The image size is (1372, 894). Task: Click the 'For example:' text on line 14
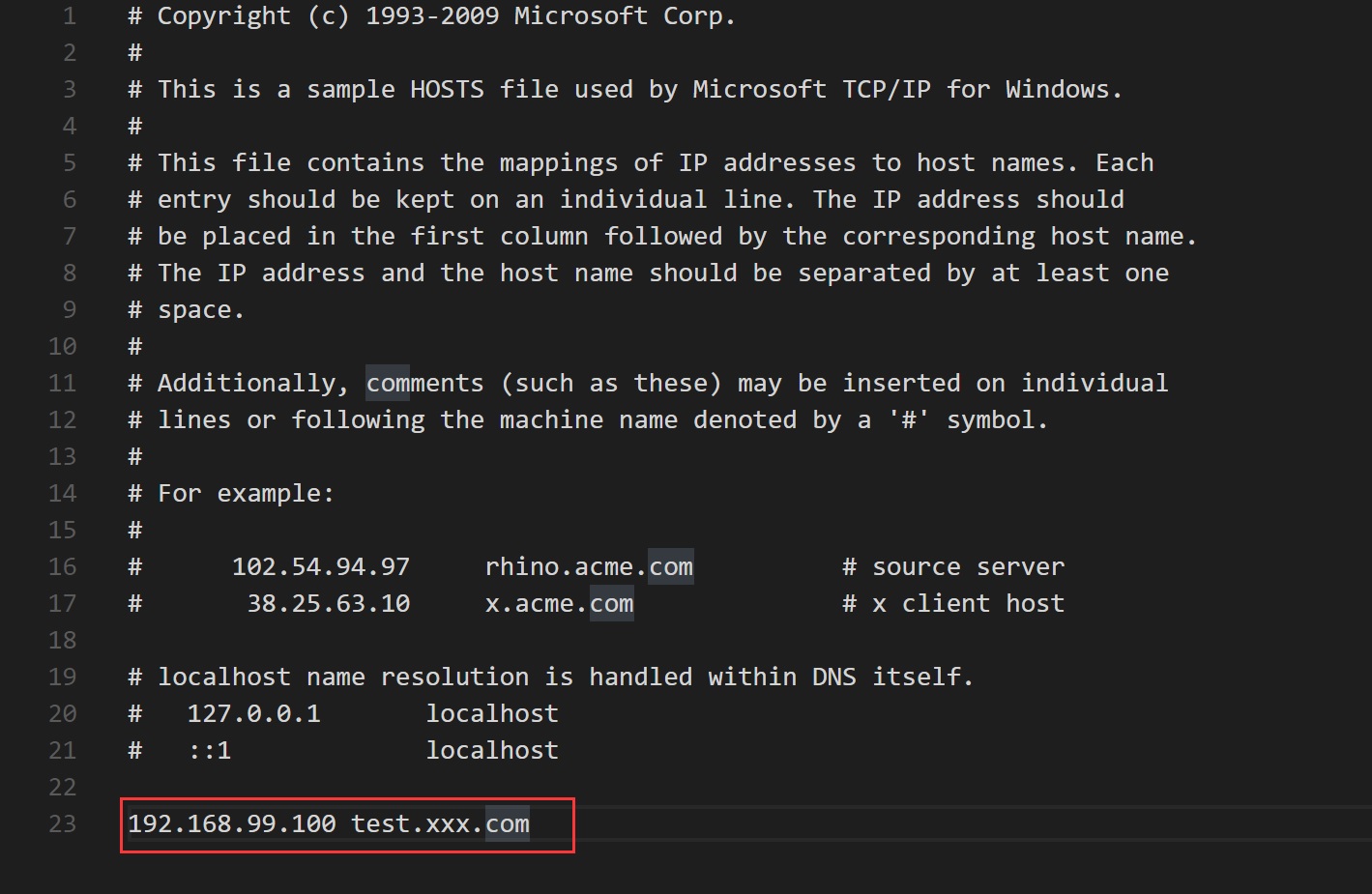tap(246, 494)
